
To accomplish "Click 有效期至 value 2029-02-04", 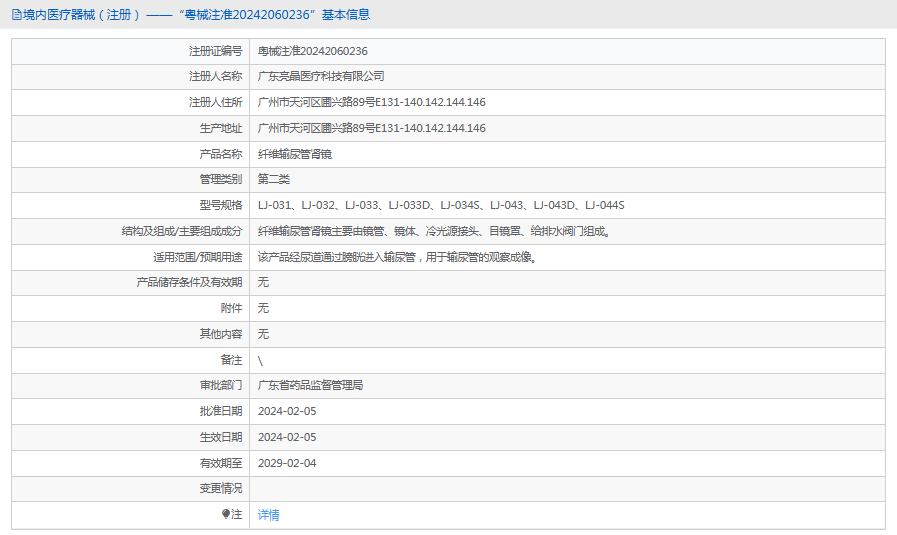I will 287,463.
